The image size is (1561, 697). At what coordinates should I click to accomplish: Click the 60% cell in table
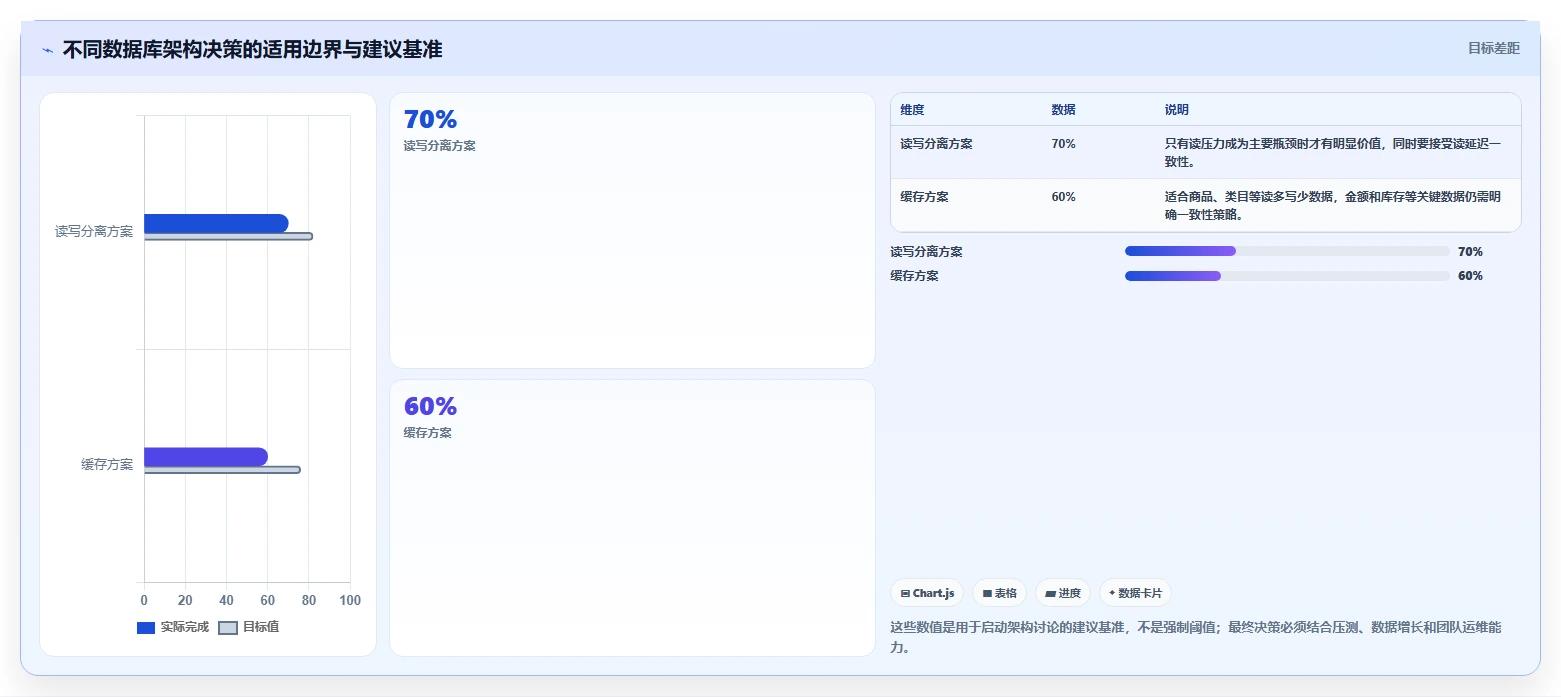pos(1063,197)
